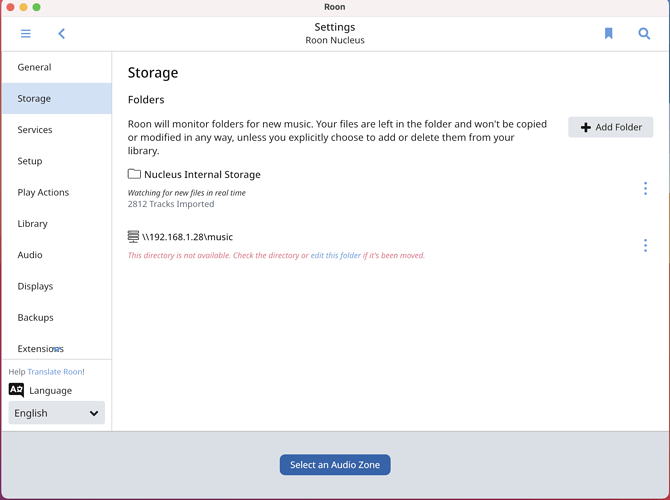Switch to the Setup tab
Screen dimensions: 670x500
pos(56,161)
